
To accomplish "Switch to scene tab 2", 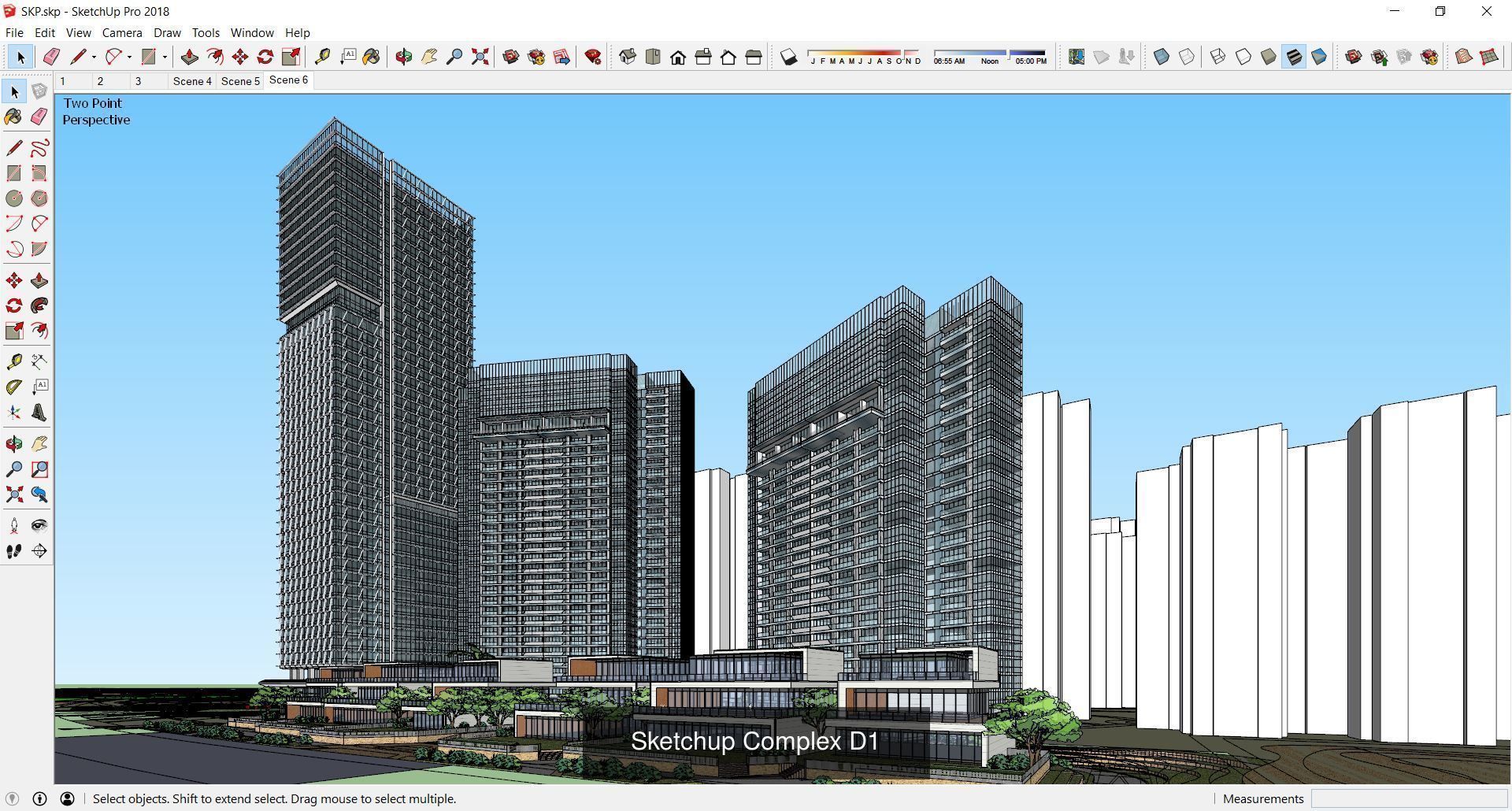I will (x=110, y=81).
